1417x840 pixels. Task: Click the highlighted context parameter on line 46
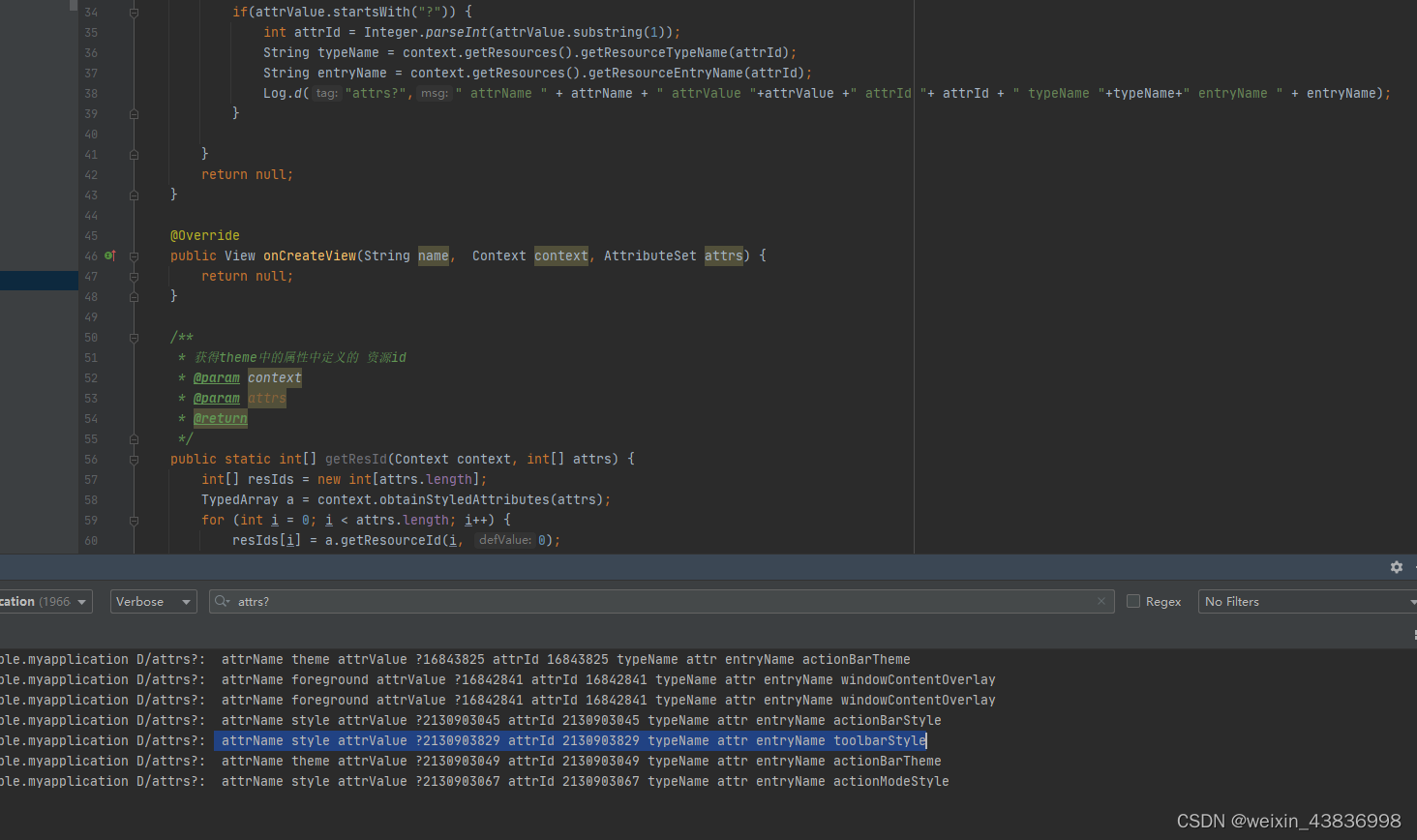click(x=561, y=255)
